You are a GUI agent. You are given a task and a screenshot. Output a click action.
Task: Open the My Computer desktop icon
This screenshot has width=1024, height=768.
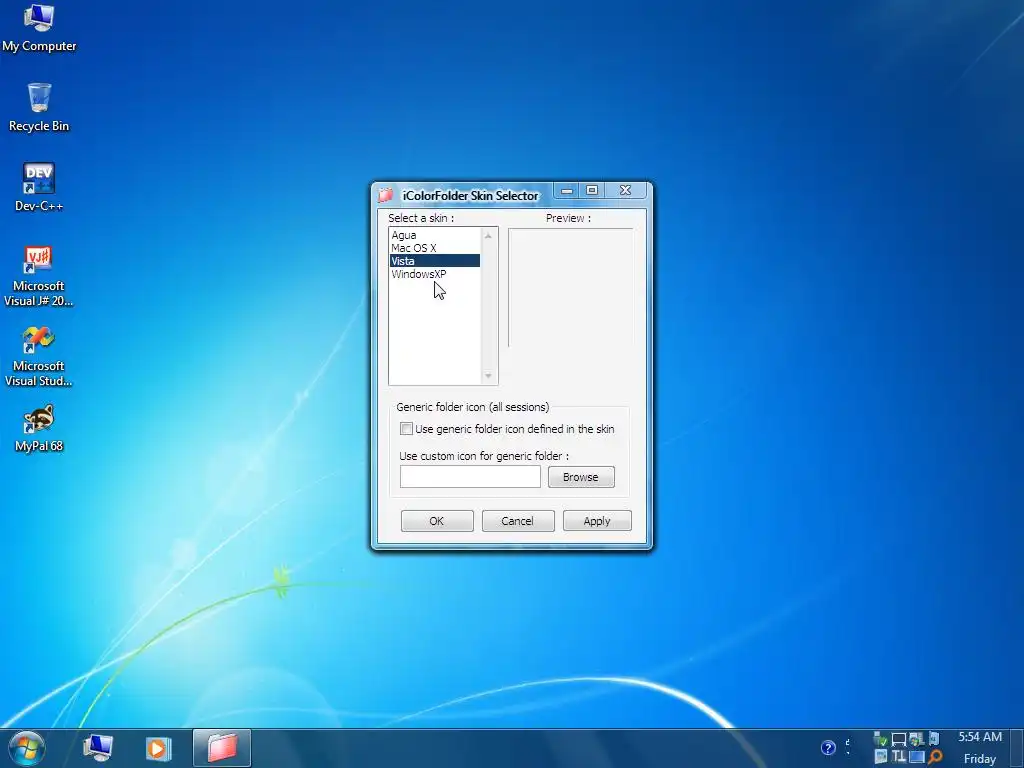tap(39, 27)
